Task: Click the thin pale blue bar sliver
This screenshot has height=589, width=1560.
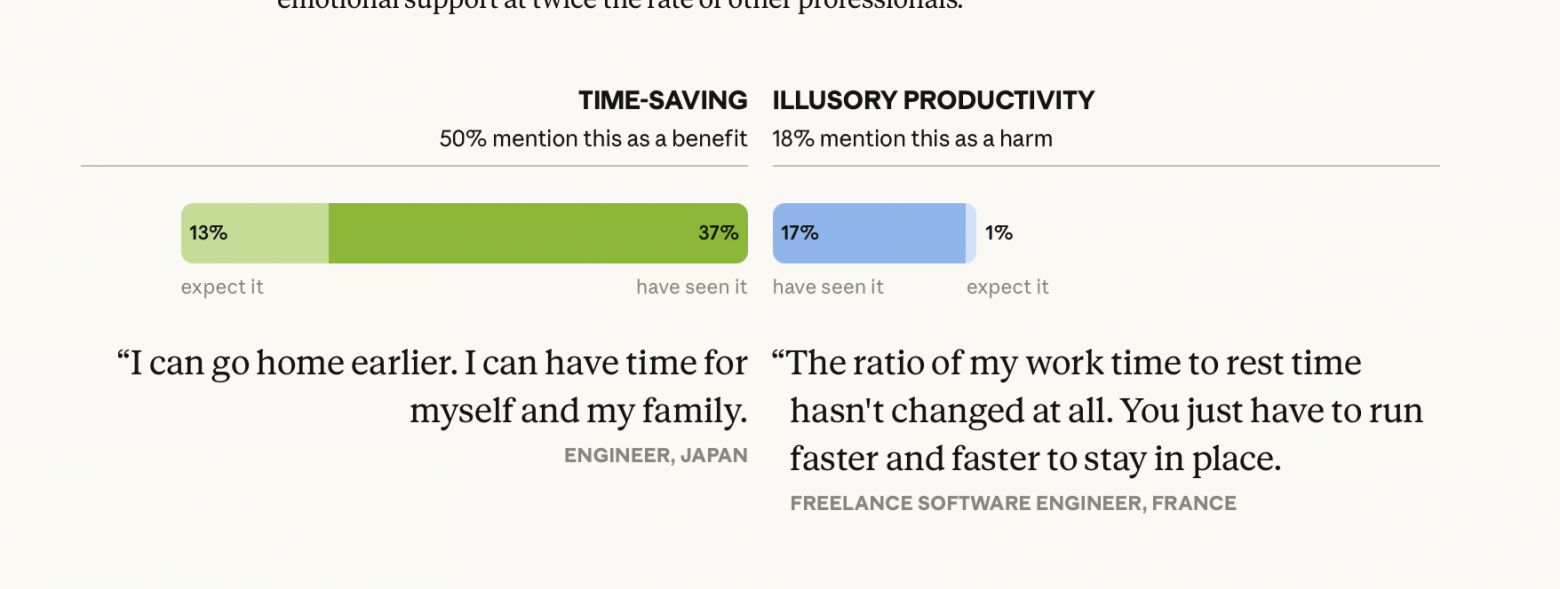Action: coord(971,233)
